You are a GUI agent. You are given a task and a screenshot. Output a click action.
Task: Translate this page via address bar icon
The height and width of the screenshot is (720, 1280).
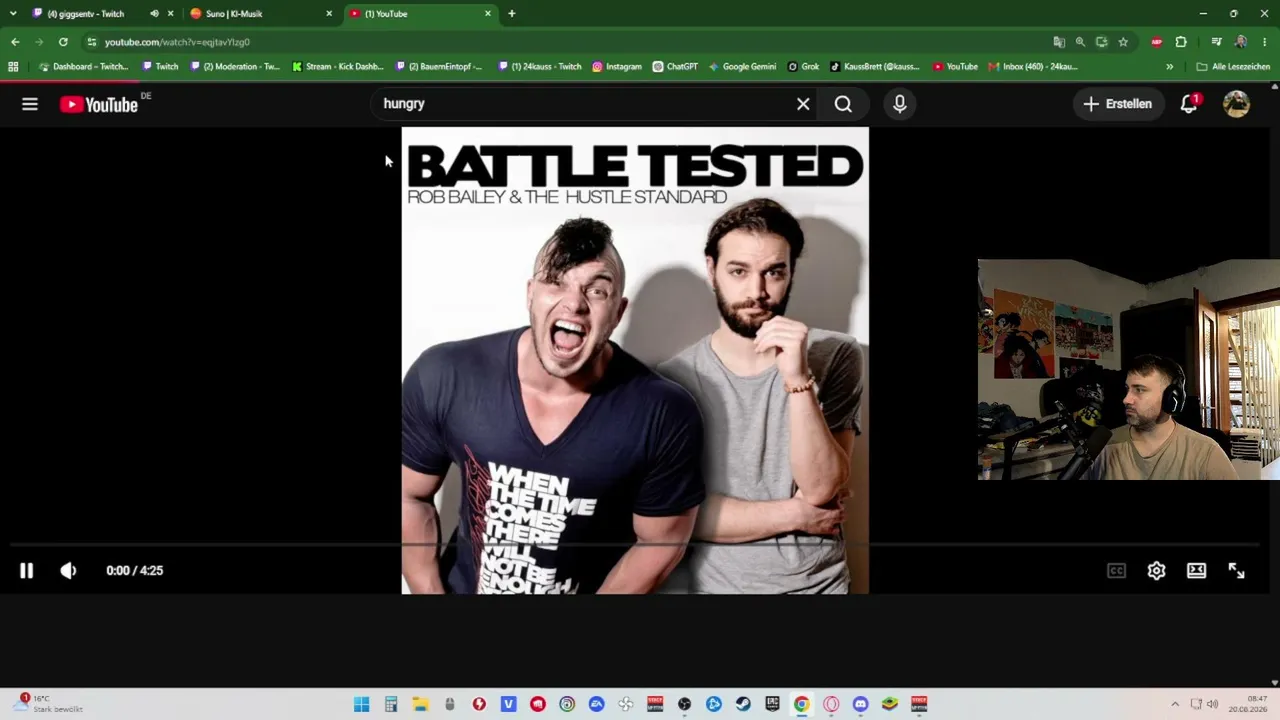[x=1059, y=42]
